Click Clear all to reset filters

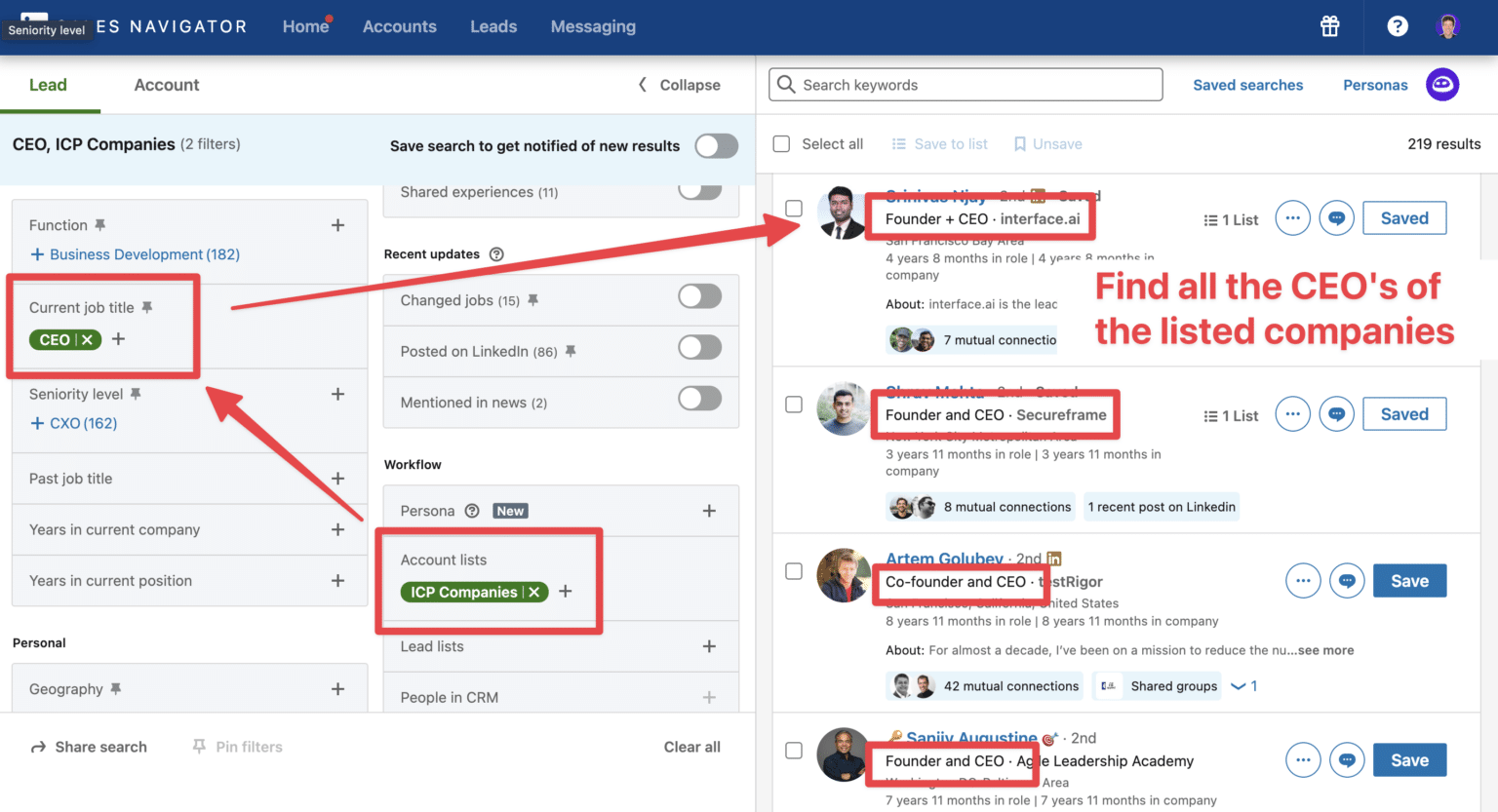click(x=692, y=747)
